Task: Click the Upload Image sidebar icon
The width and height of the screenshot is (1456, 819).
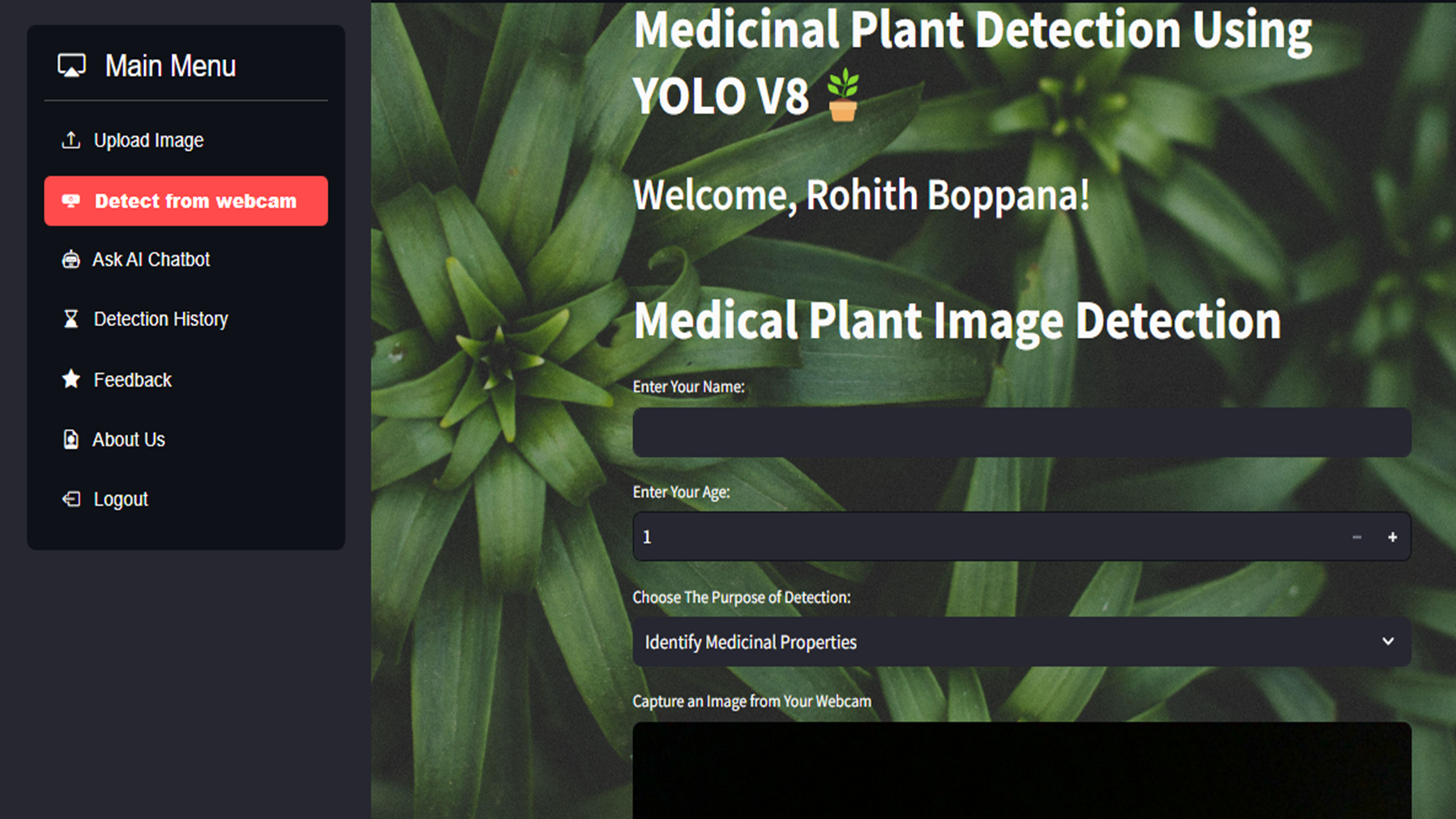Action: tap(71, 140)
